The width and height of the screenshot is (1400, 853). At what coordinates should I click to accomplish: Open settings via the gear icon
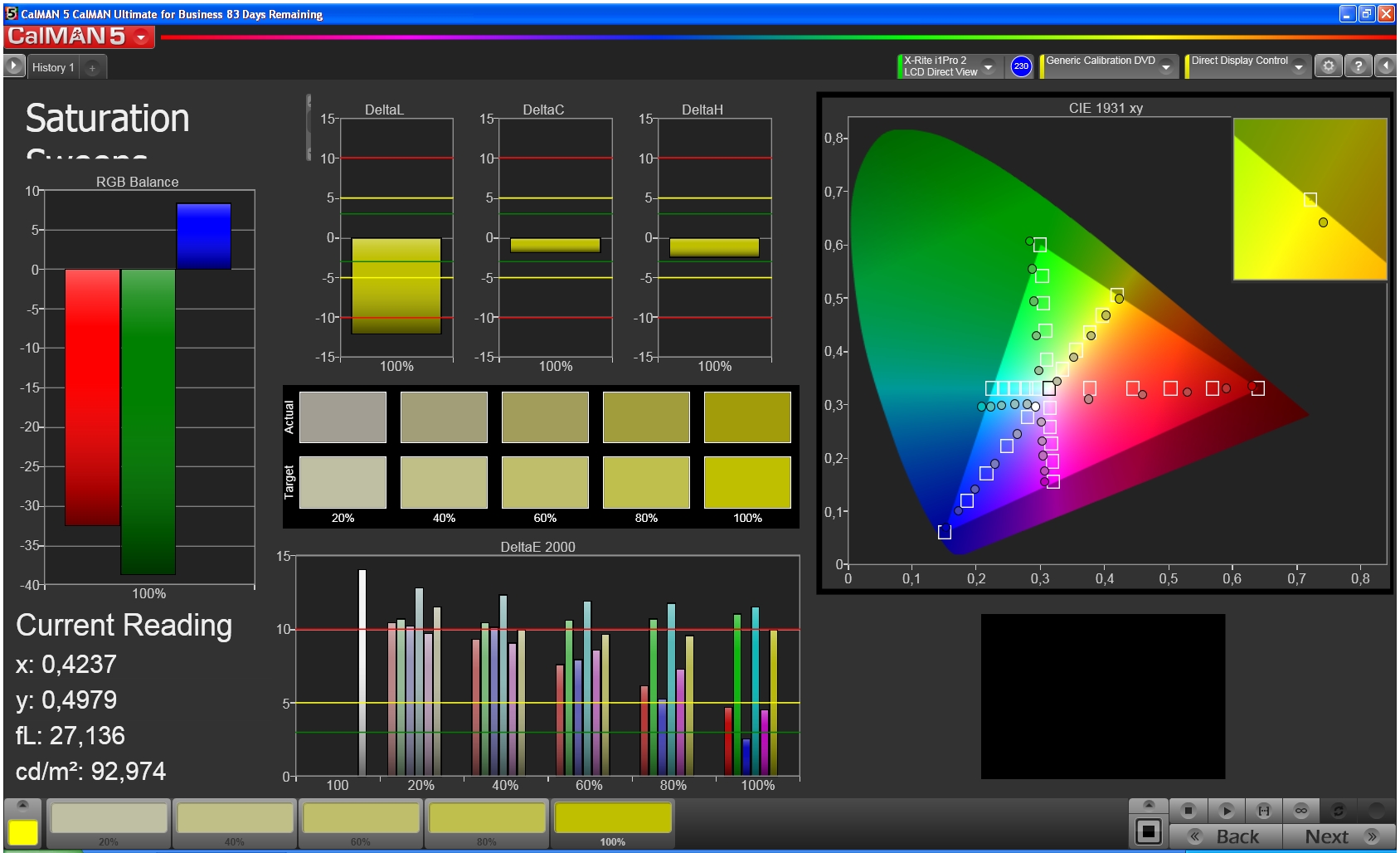(x=1328, y=66)
